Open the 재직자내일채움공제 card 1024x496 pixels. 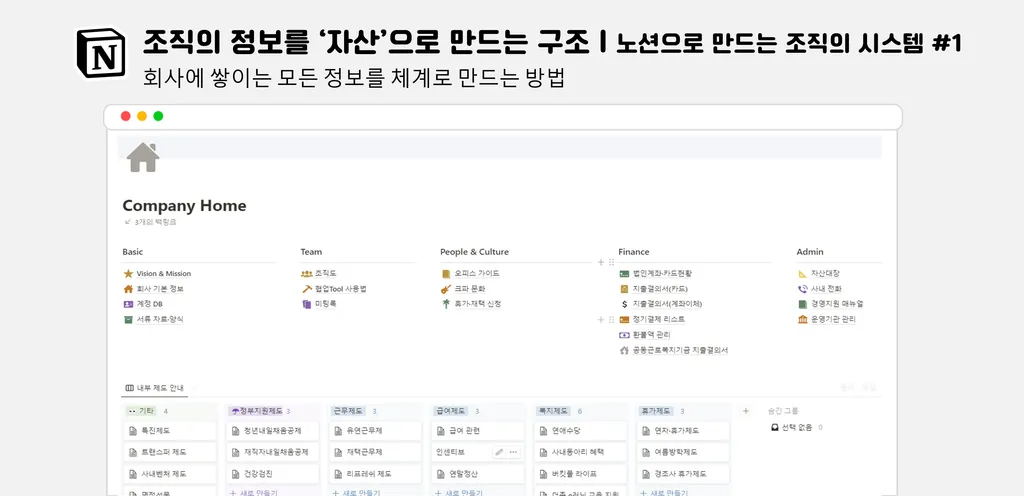point(273,452)
